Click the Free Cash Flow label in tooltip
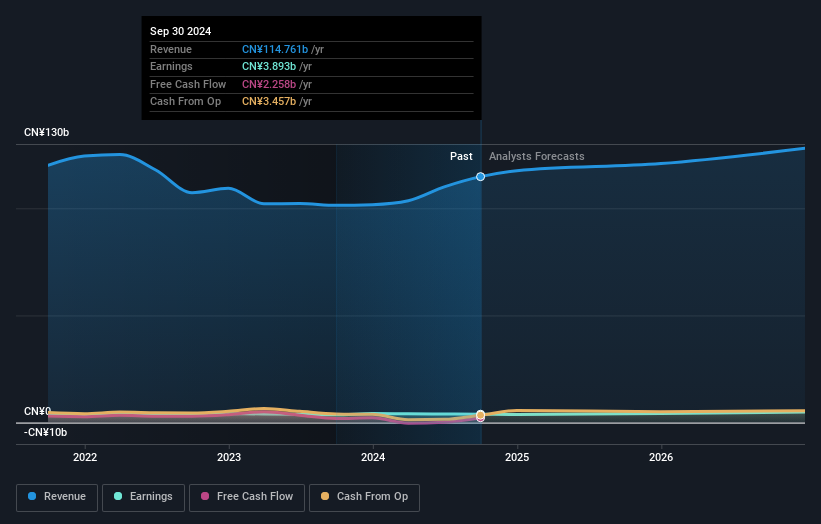Image resolution: width=821 pixels, height=524 pixels. (x=188, y=84)
